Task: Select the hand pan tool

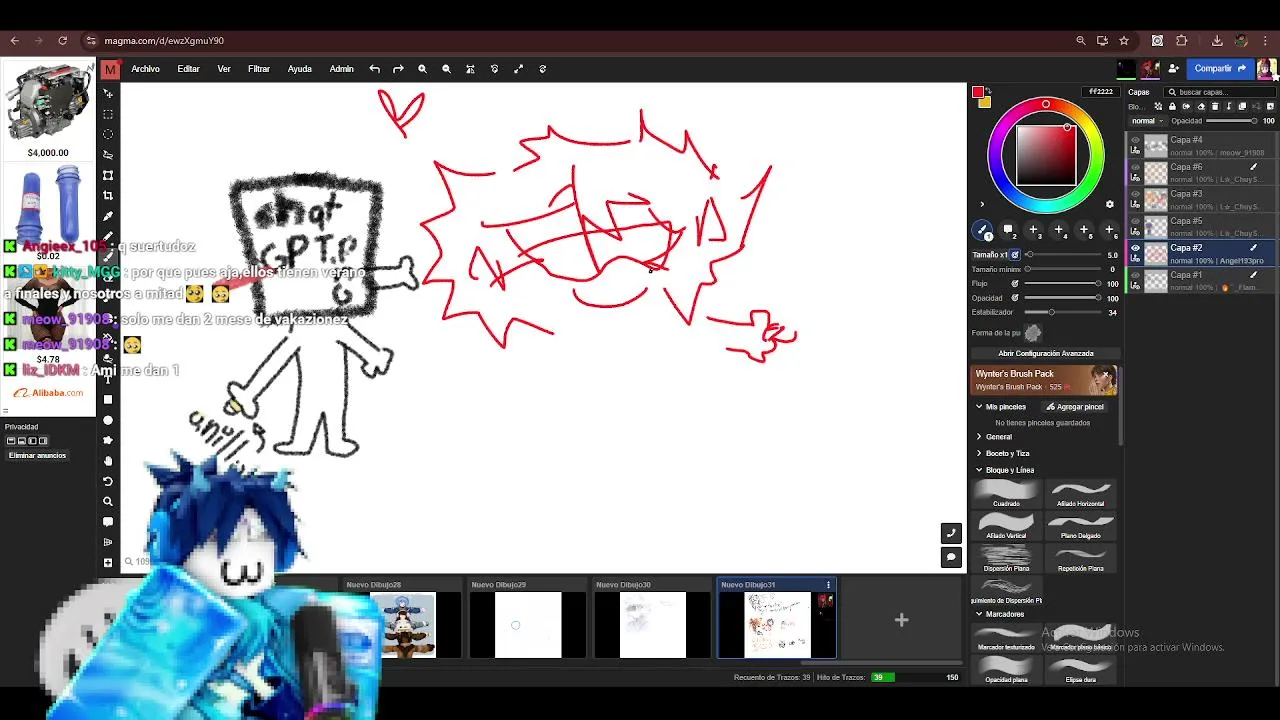Action: coord(108,461)
